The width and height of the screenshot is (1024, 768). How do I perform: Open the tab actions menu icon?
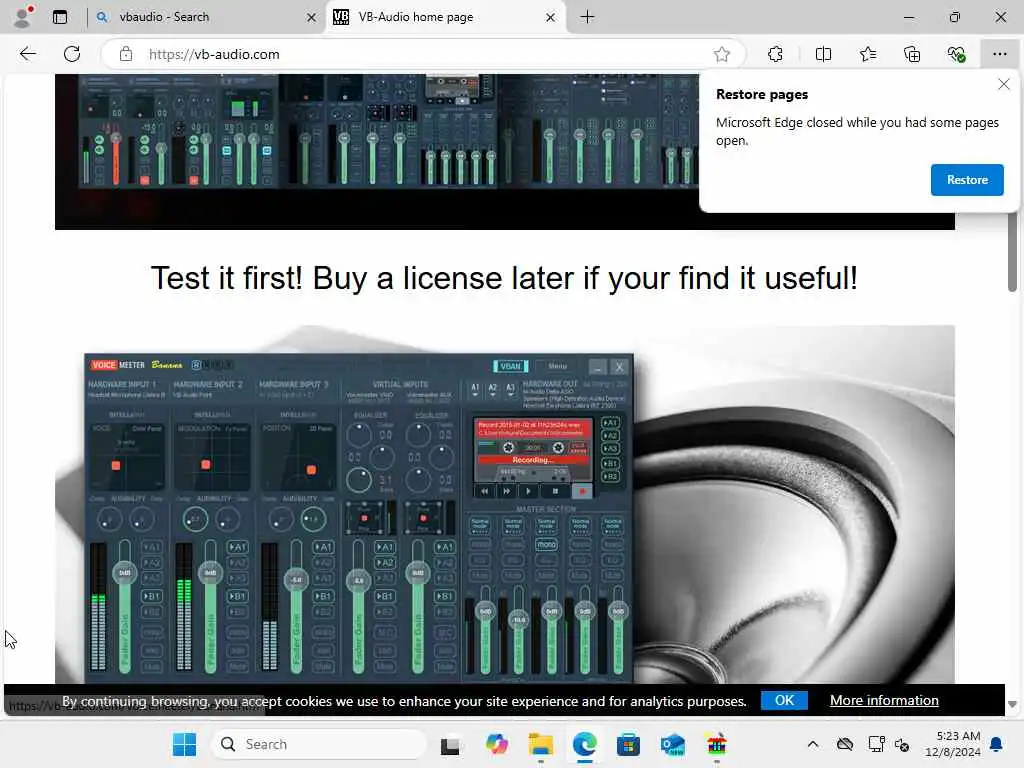pyautogui.click(x=60, y=17)
